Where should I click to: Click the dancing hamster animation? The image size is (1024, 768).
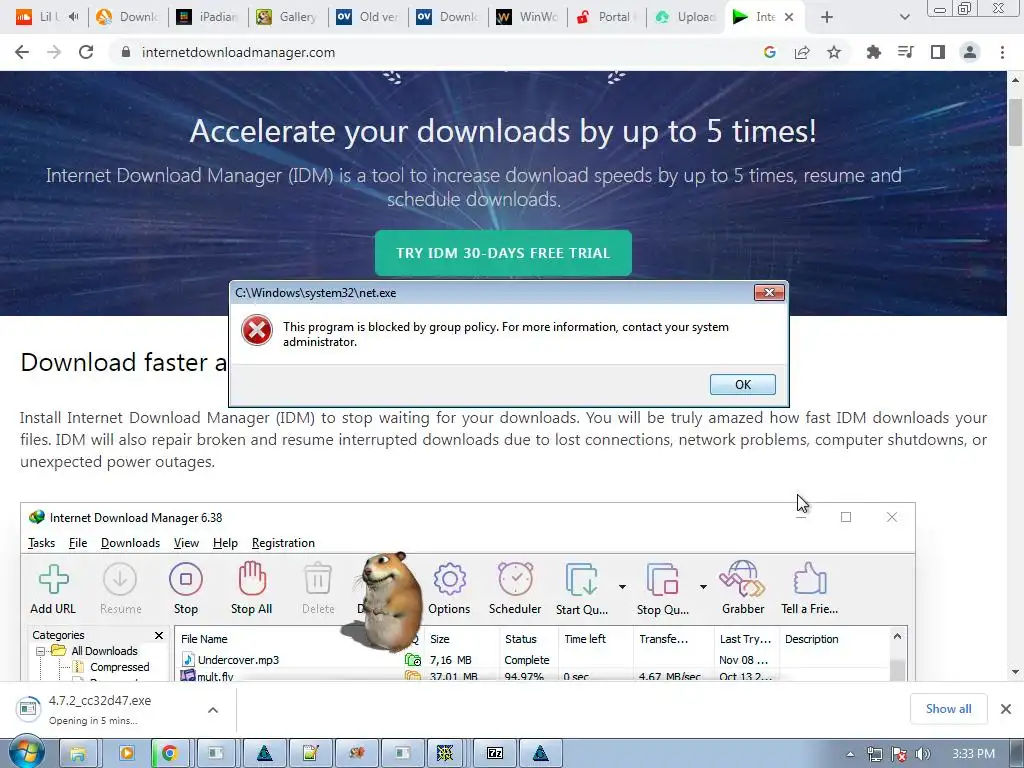[385, 602]
